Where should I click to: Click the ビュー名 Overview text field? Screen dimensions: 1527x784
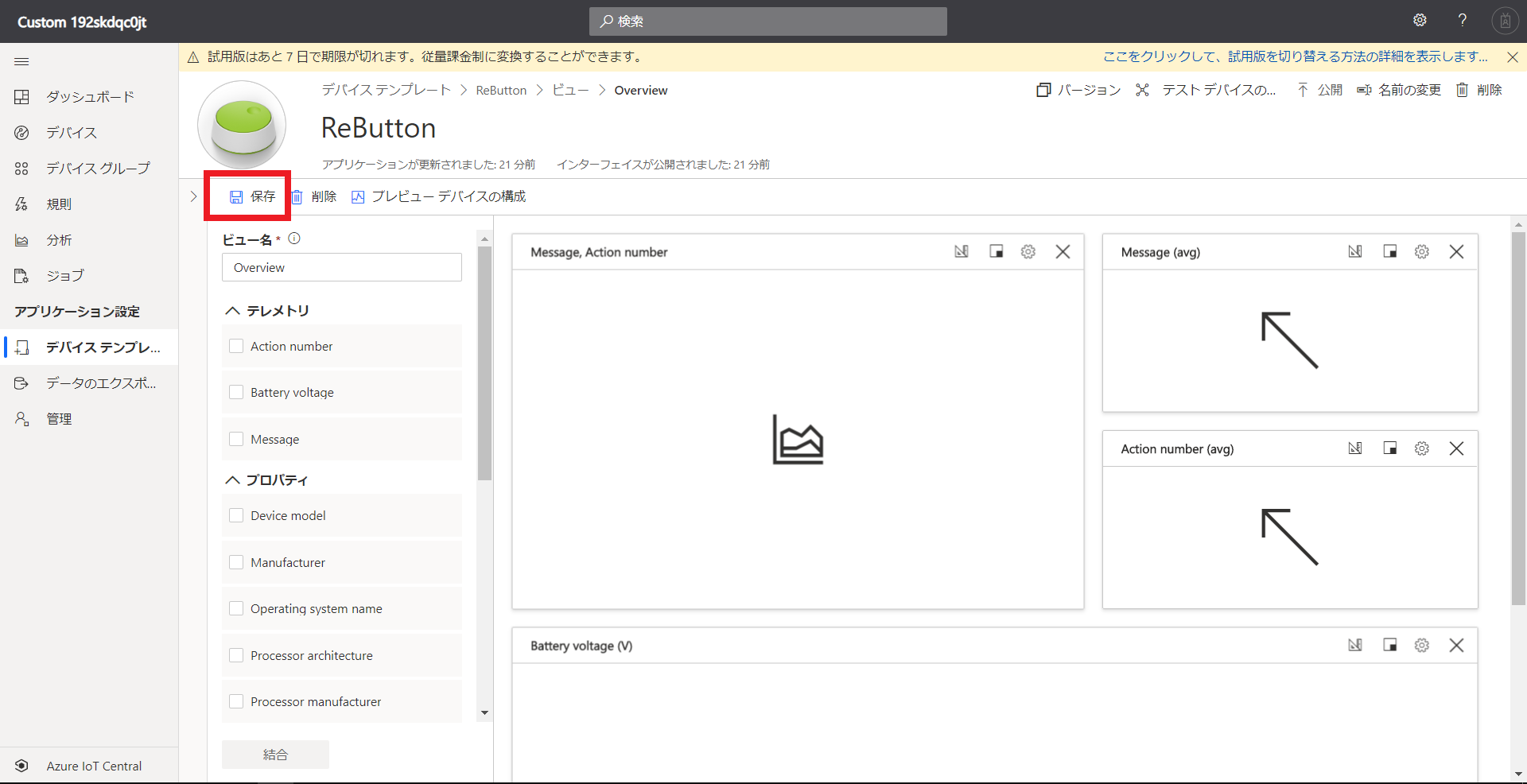click(341, 268)
